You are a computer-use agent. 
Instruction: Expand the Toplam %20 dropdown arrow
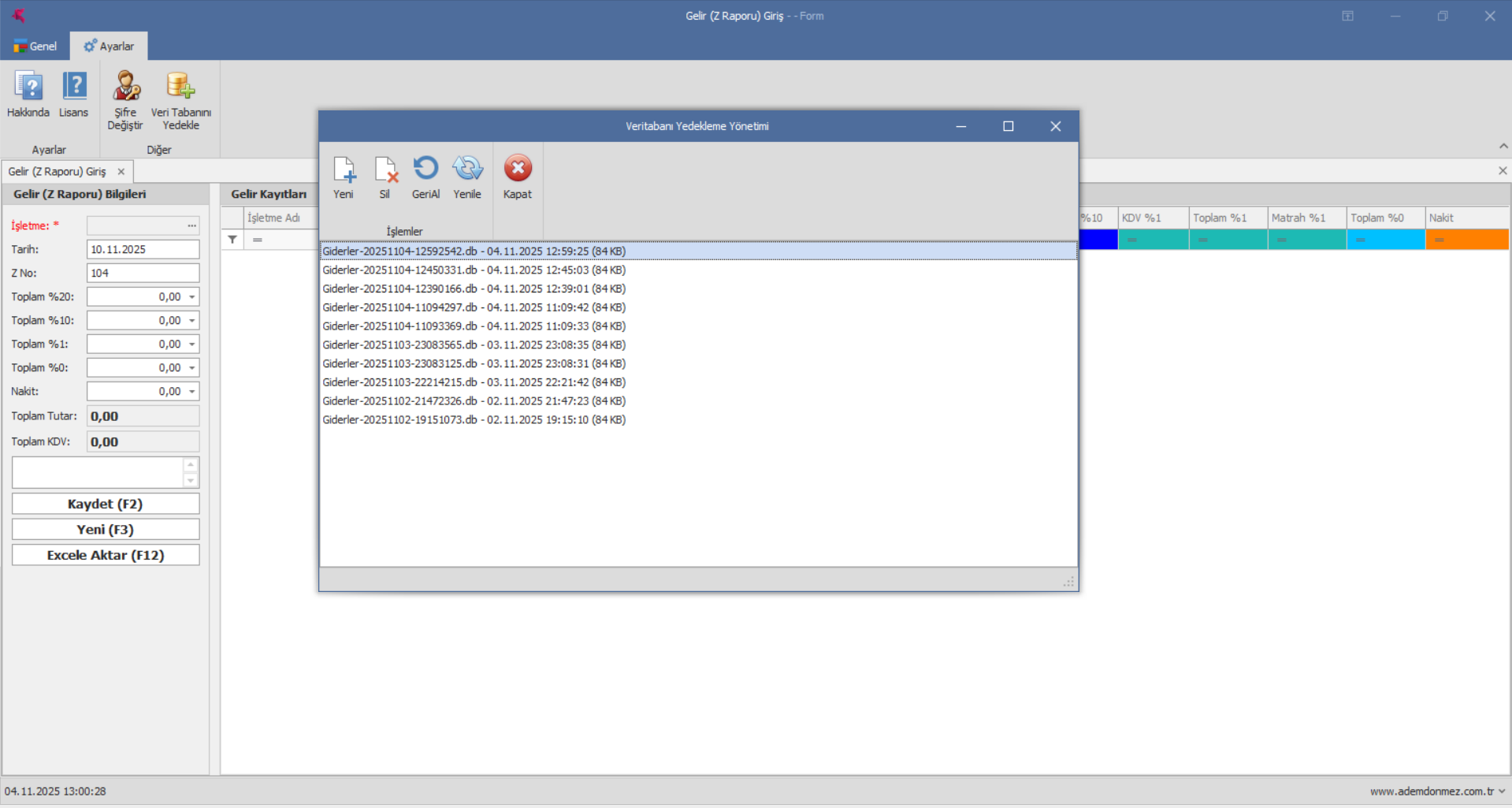pos(192,297)
